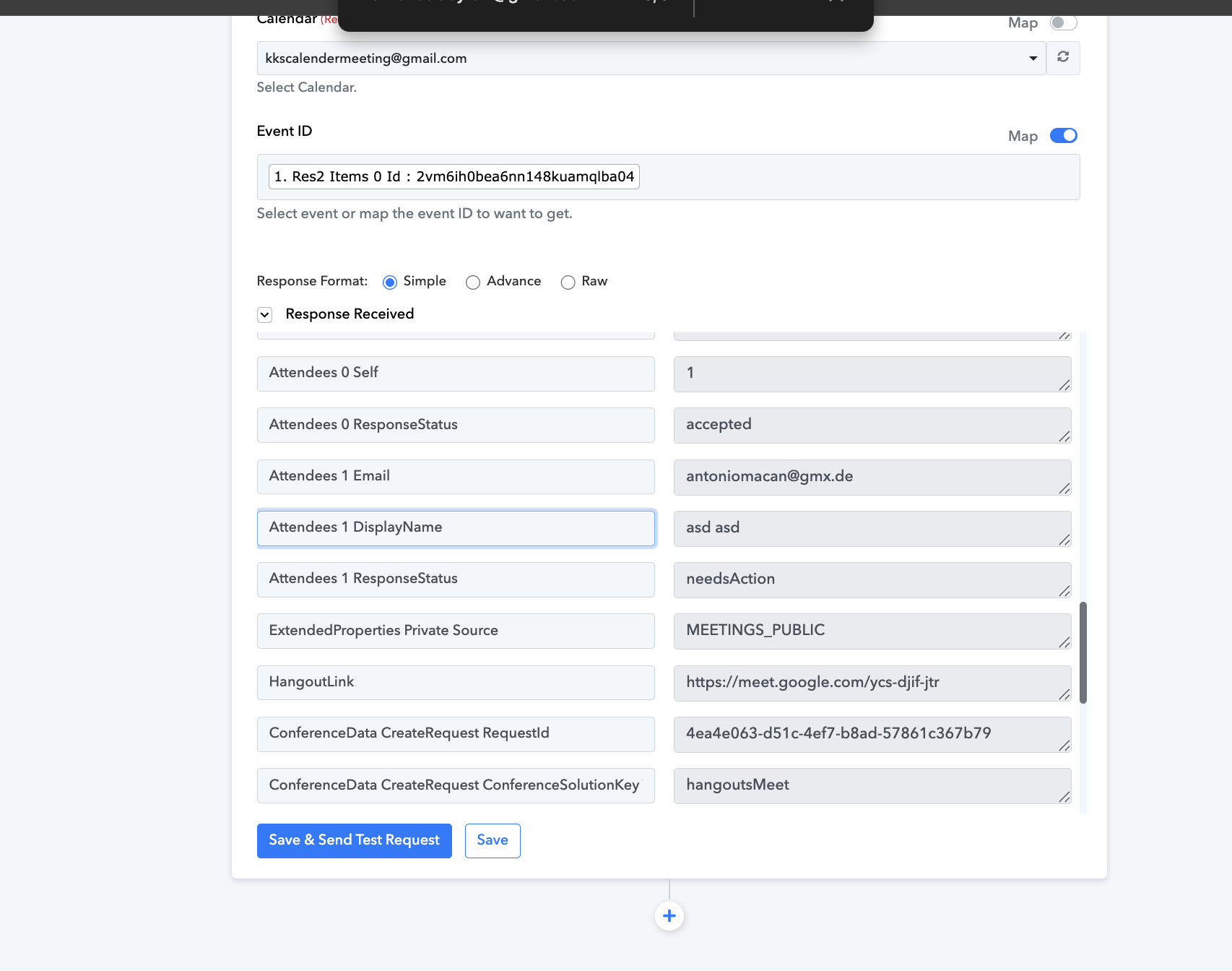1232x971 pixels.
Task: Click the 'accepted' value box
Action: tap(872, 426)
